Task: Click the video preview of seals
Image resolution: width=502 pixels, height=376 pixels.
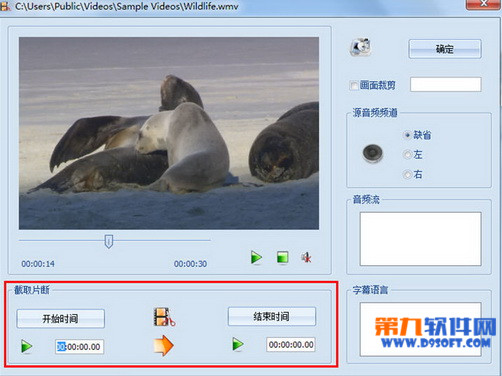Action: coord(169,133)
